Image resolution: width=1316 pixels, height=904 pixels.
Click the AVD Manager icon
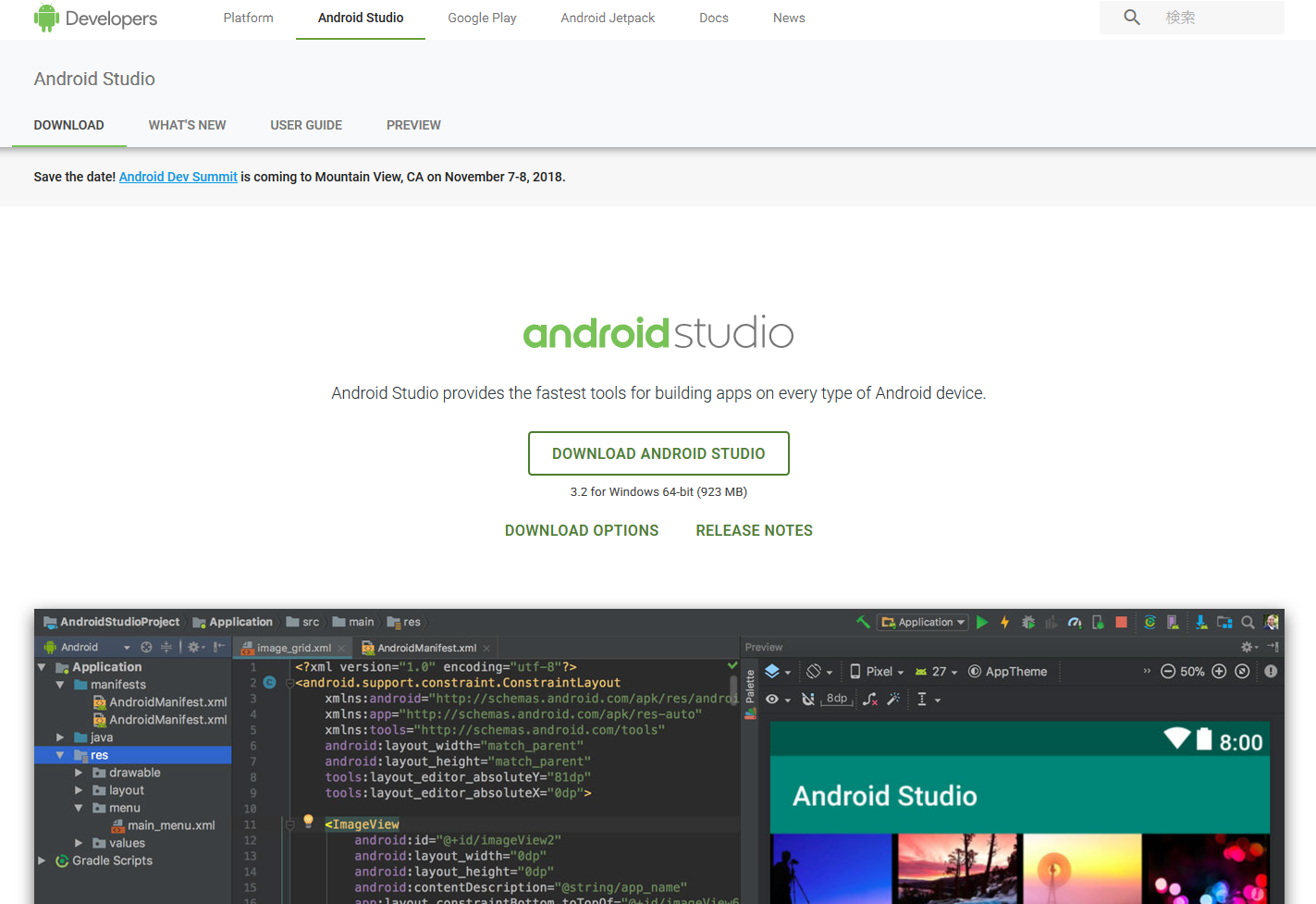coord(1173,622)
